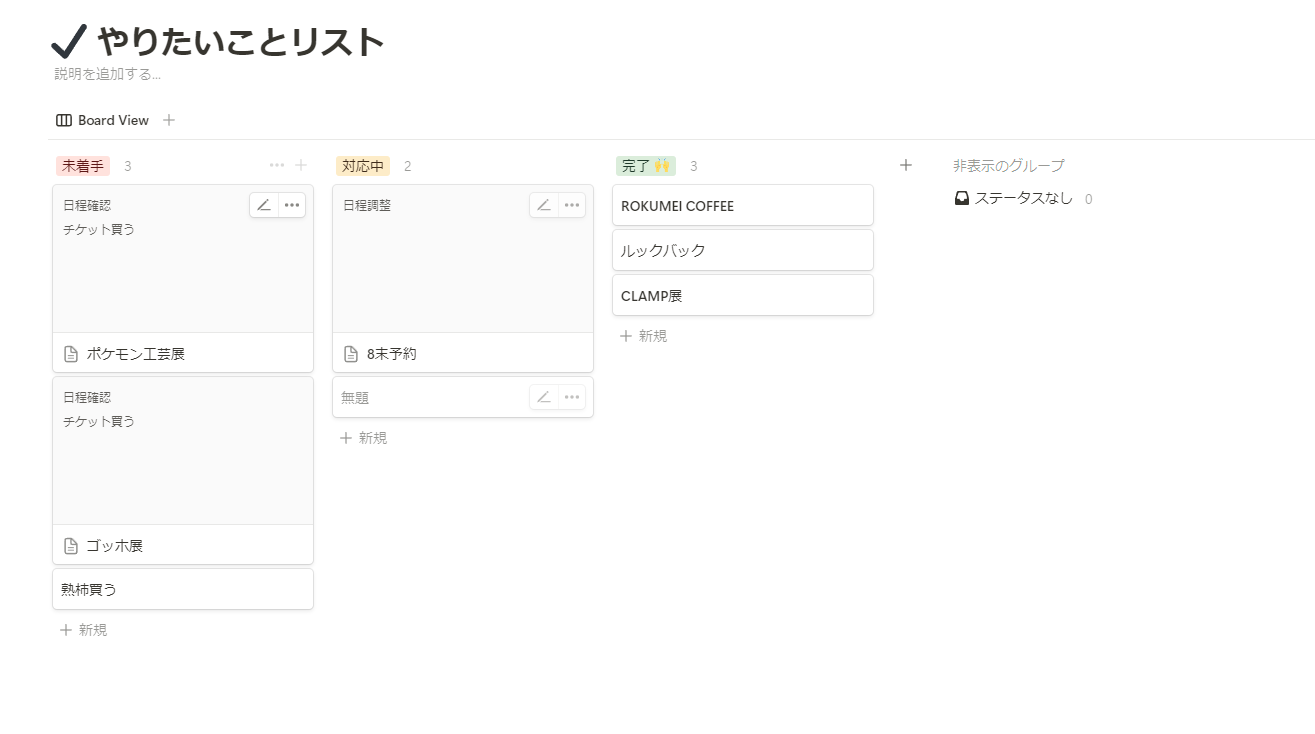Open the ROKUMEI COFFEE card

(742, 206)
